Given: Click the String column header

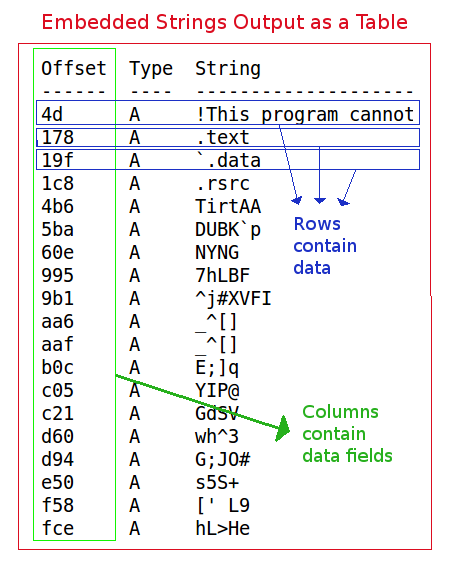Looking at the screenshot, I should (x=228, y=69).
